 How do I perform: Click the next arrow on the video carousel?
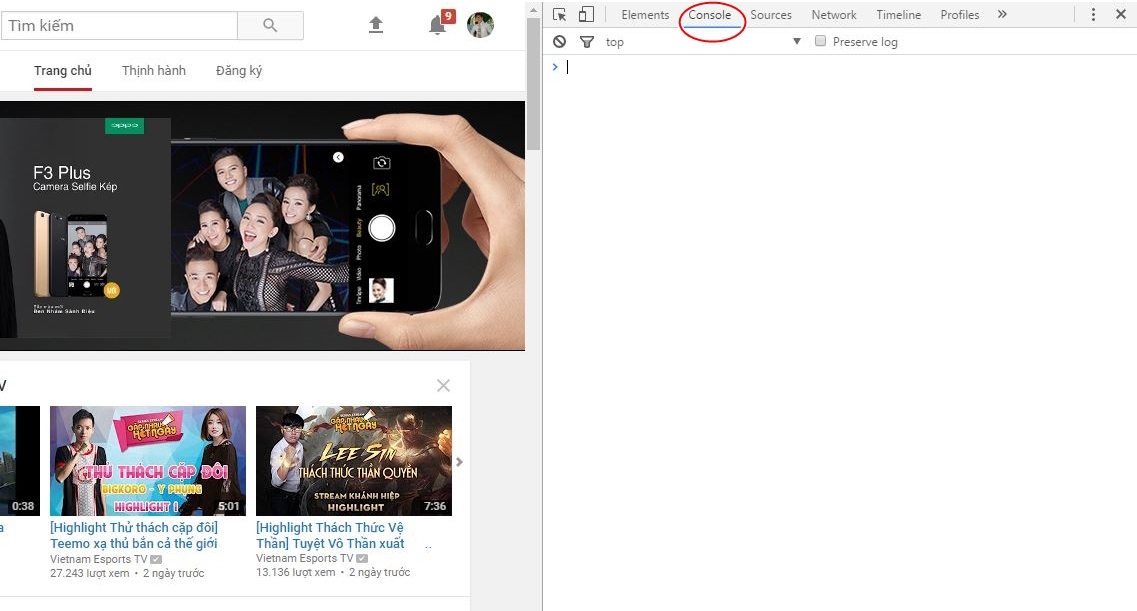coord(459,462)
